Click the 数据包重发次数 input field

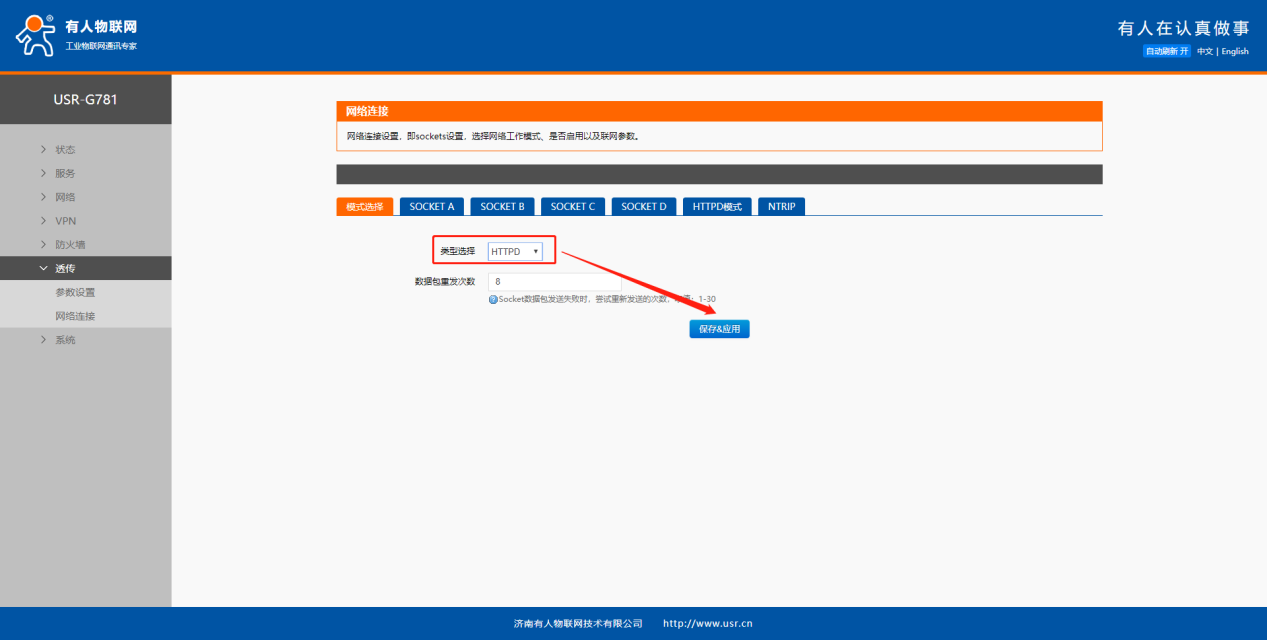554,282
